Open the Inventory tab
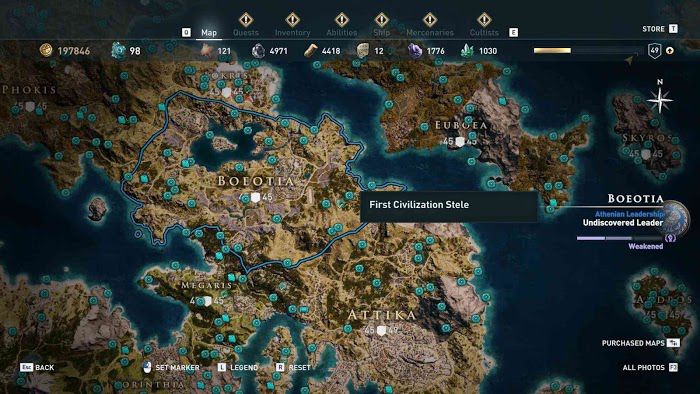Viewport: 700px width, 394px height. tap(292, 33)
